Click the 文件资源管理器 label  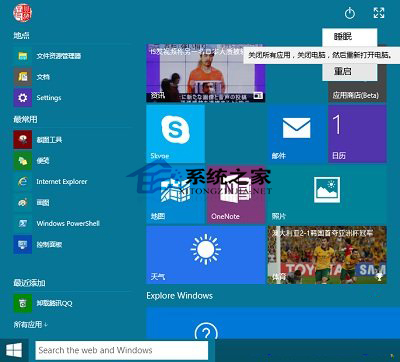point(59,56)
